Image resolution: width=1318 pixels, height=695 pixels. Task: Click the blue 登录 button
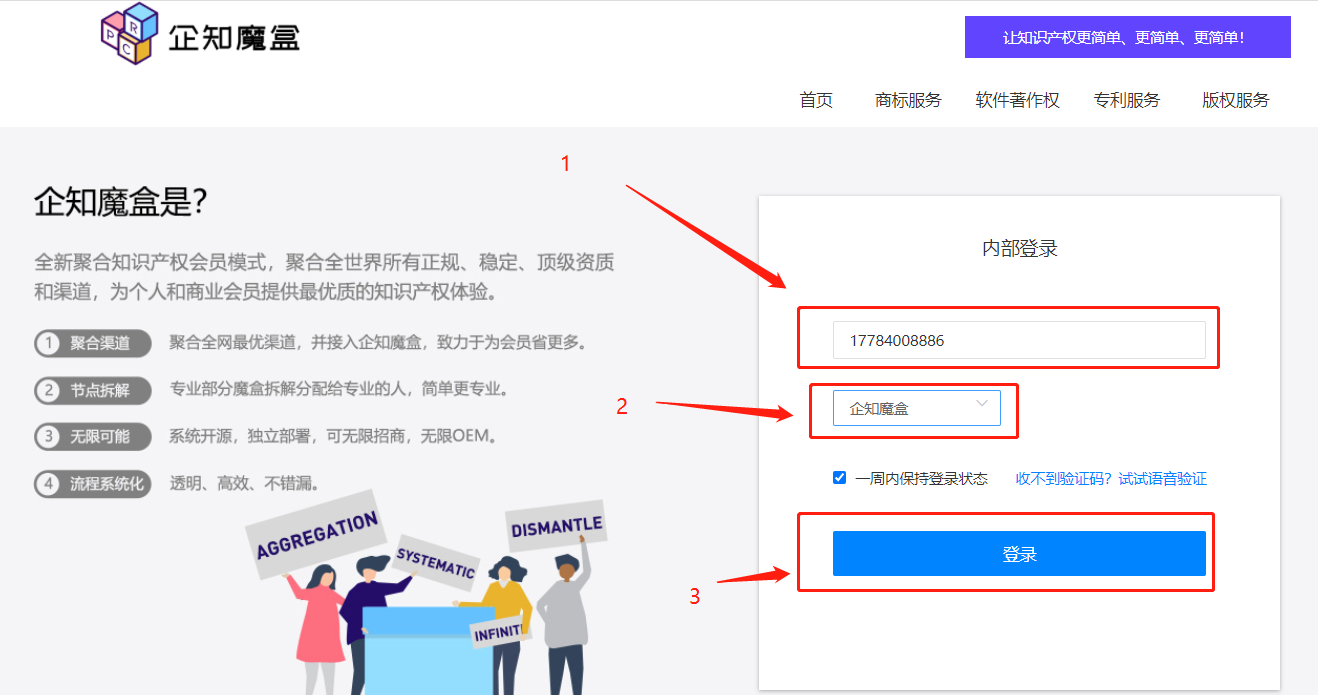point(1019,553)
